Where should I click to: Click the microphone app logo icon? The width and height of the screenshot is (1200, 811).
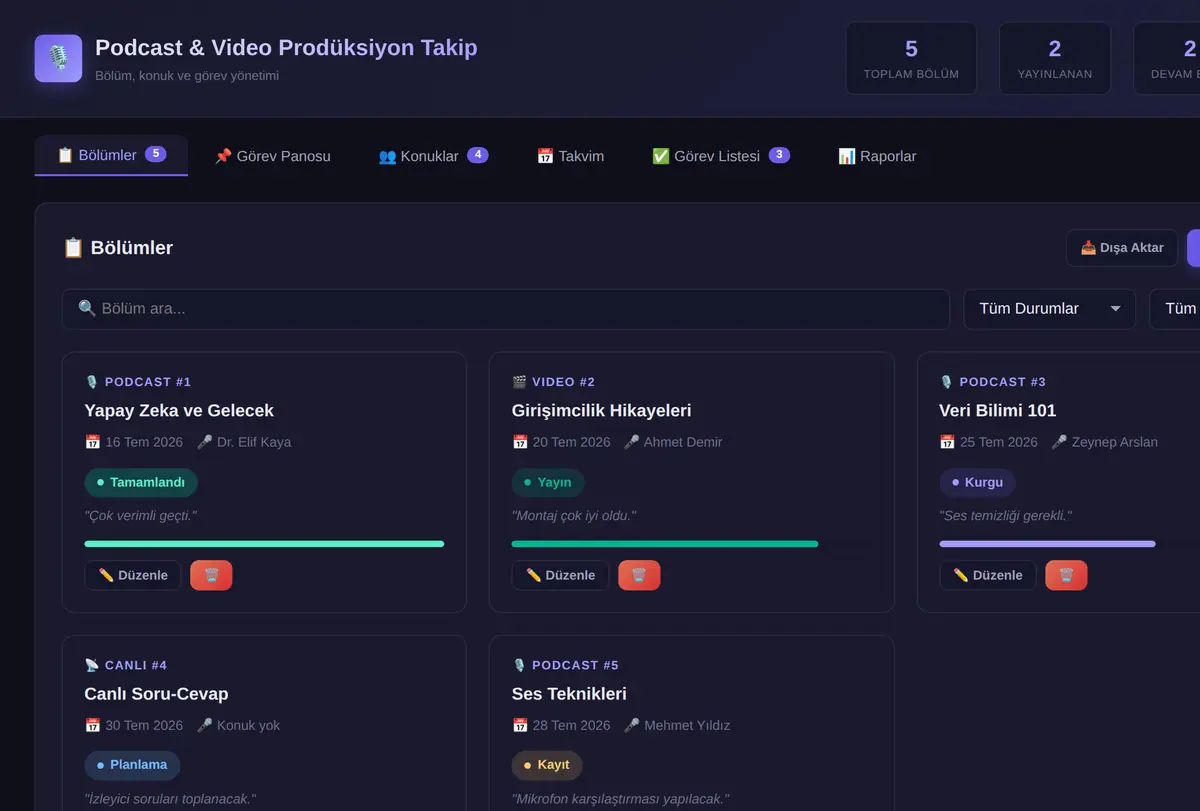[x=58, y=58]
